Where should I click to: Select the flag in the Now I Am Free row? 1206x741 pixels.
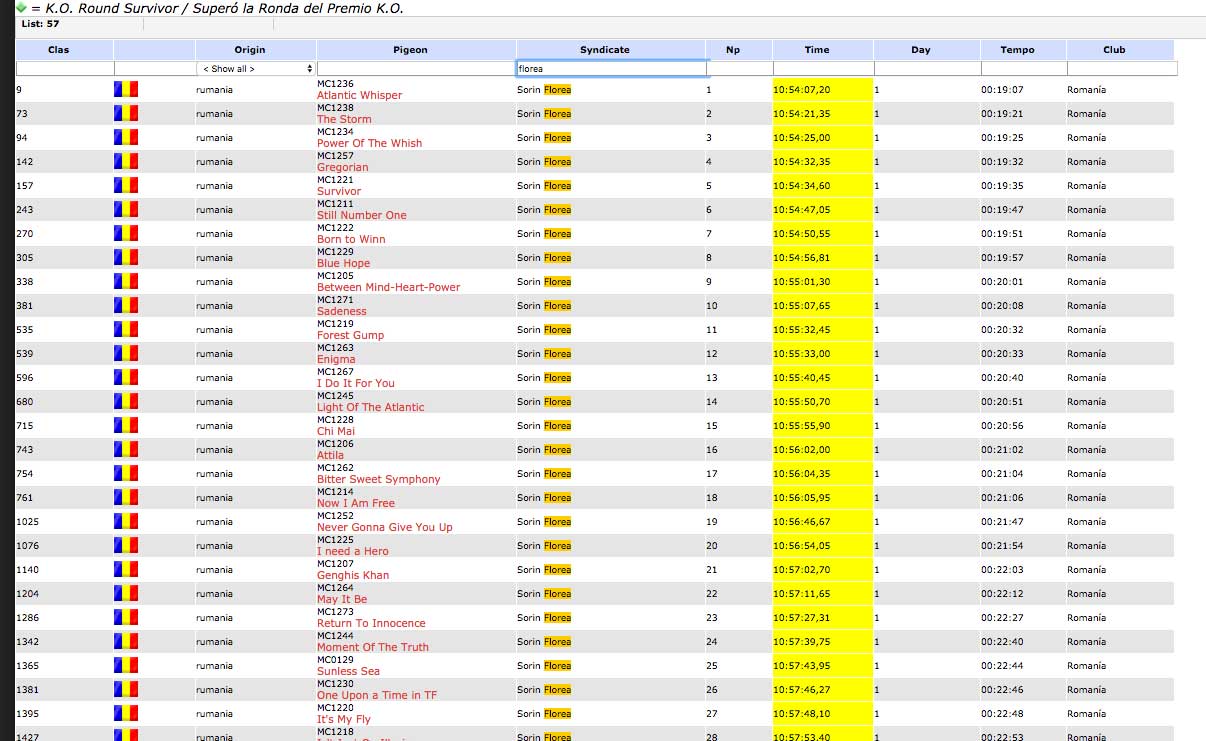[126, 497]
